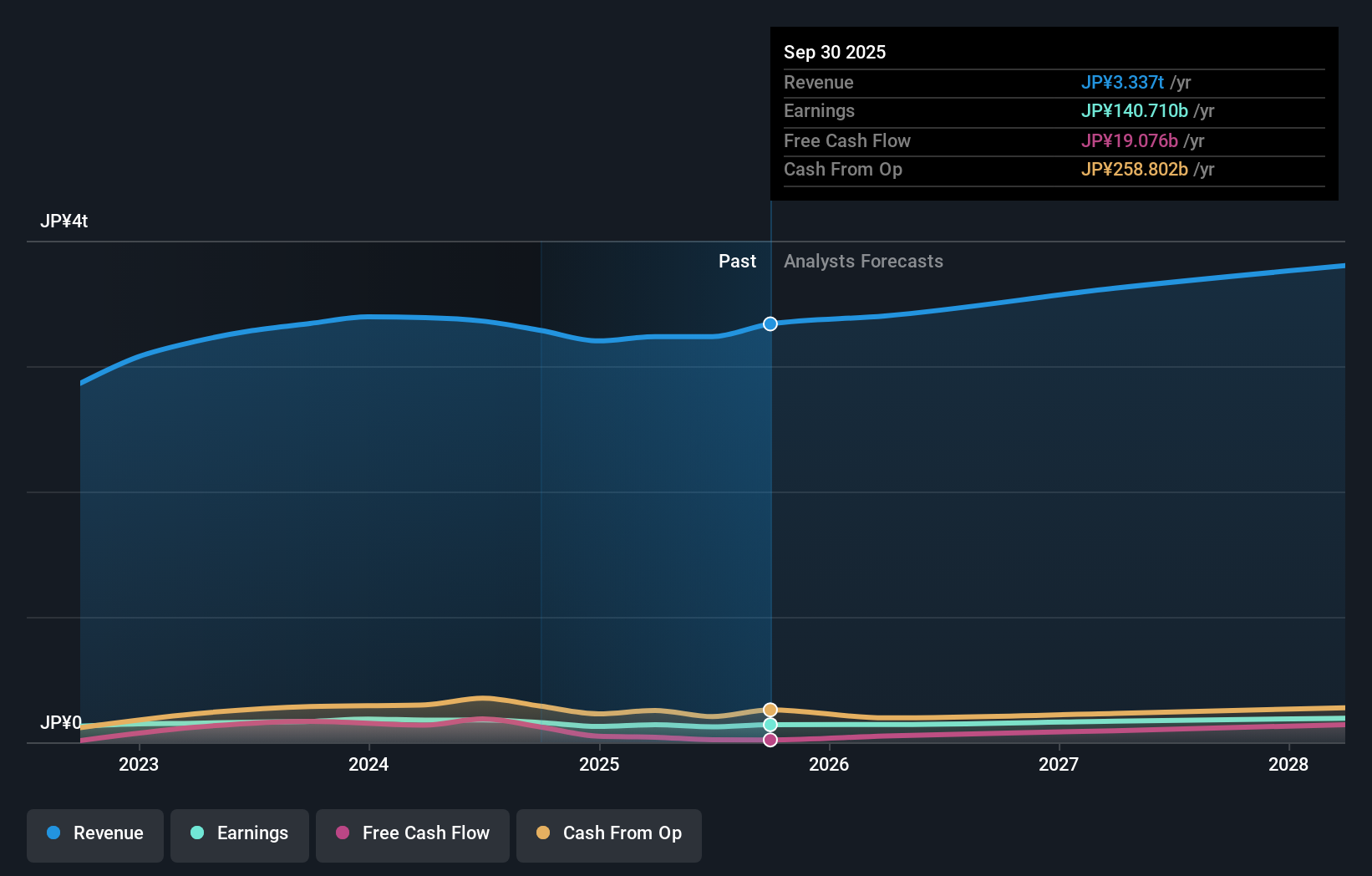Open the Free Cash Flow legend entry
The image size is (1372, 876).
tap(412, 833)
